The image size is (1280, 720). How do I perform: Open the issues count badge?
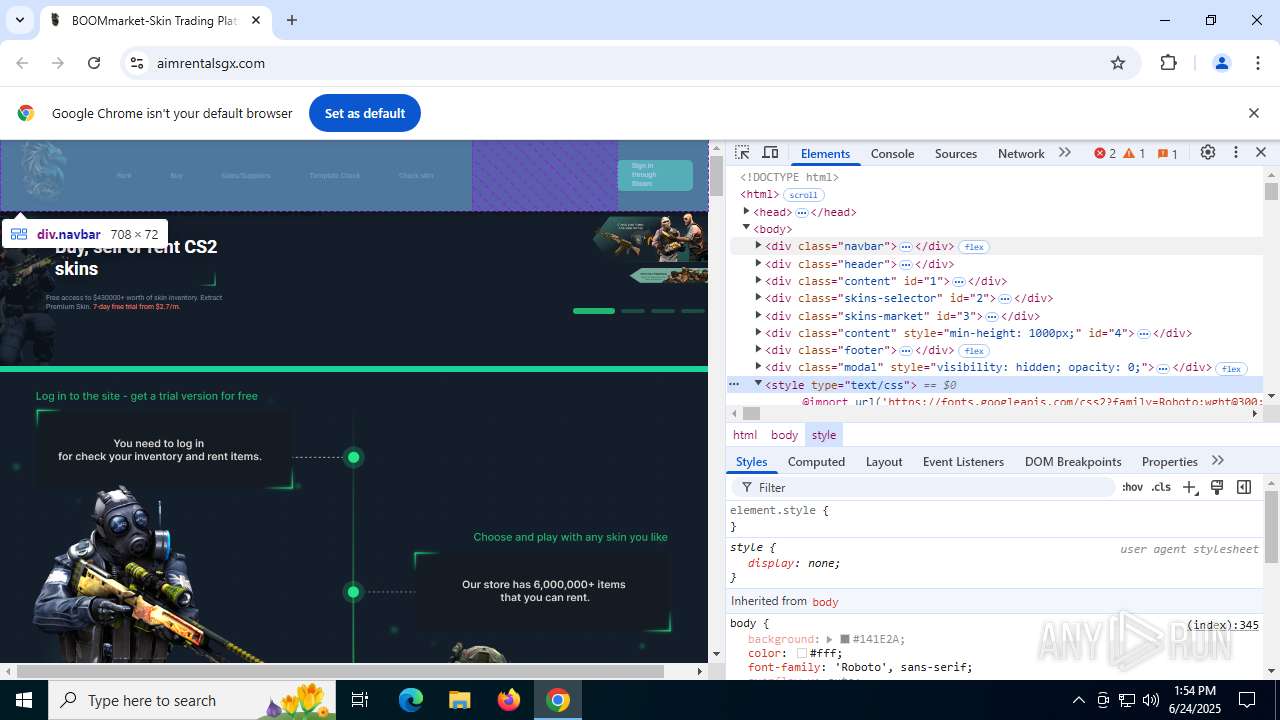tap(1168, 154)
